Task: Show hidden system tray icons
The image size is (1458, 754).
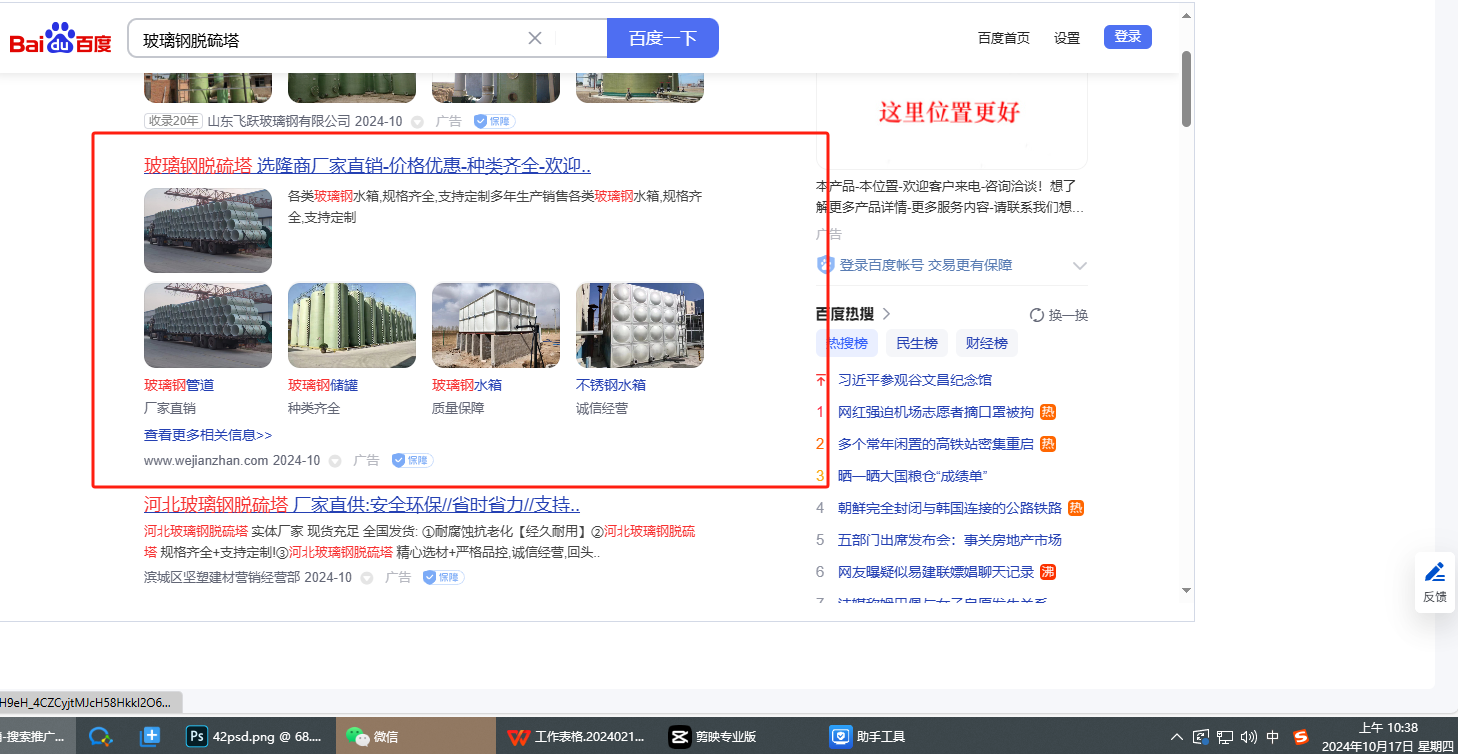Action: tap(1178, 737)
